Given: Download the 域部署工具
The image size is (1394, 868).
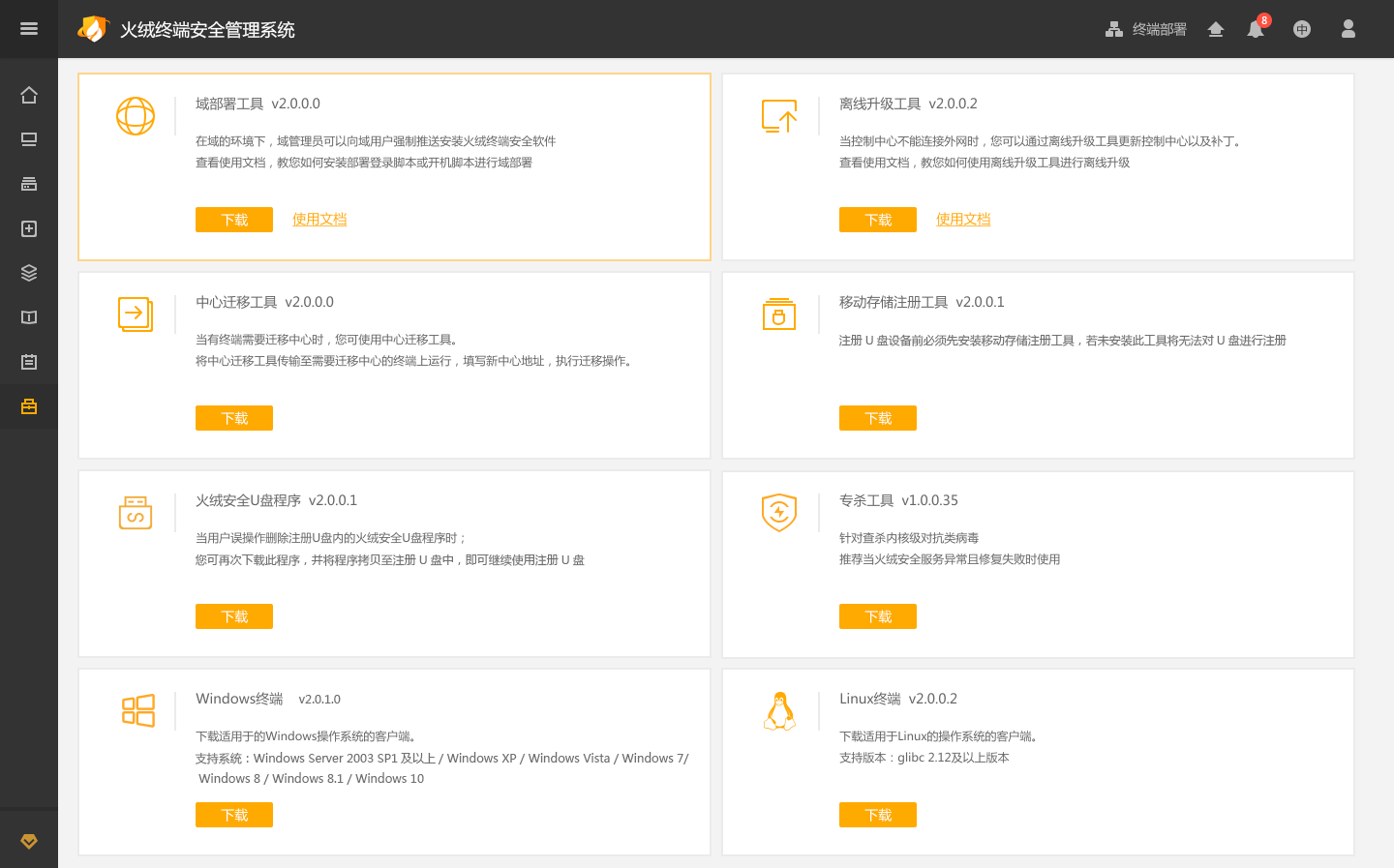Looking at the screenshot, I should (x=234, y=220).
